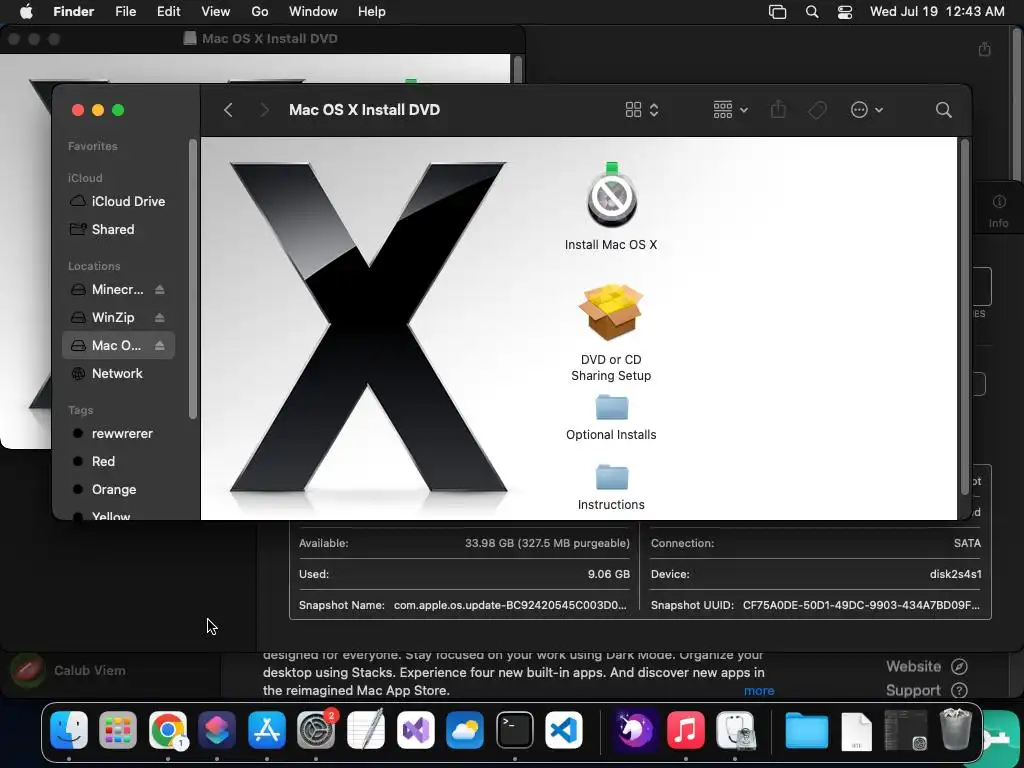Click the Favorites sidebar heading
1024x768 pixels.
pos(93,146)
